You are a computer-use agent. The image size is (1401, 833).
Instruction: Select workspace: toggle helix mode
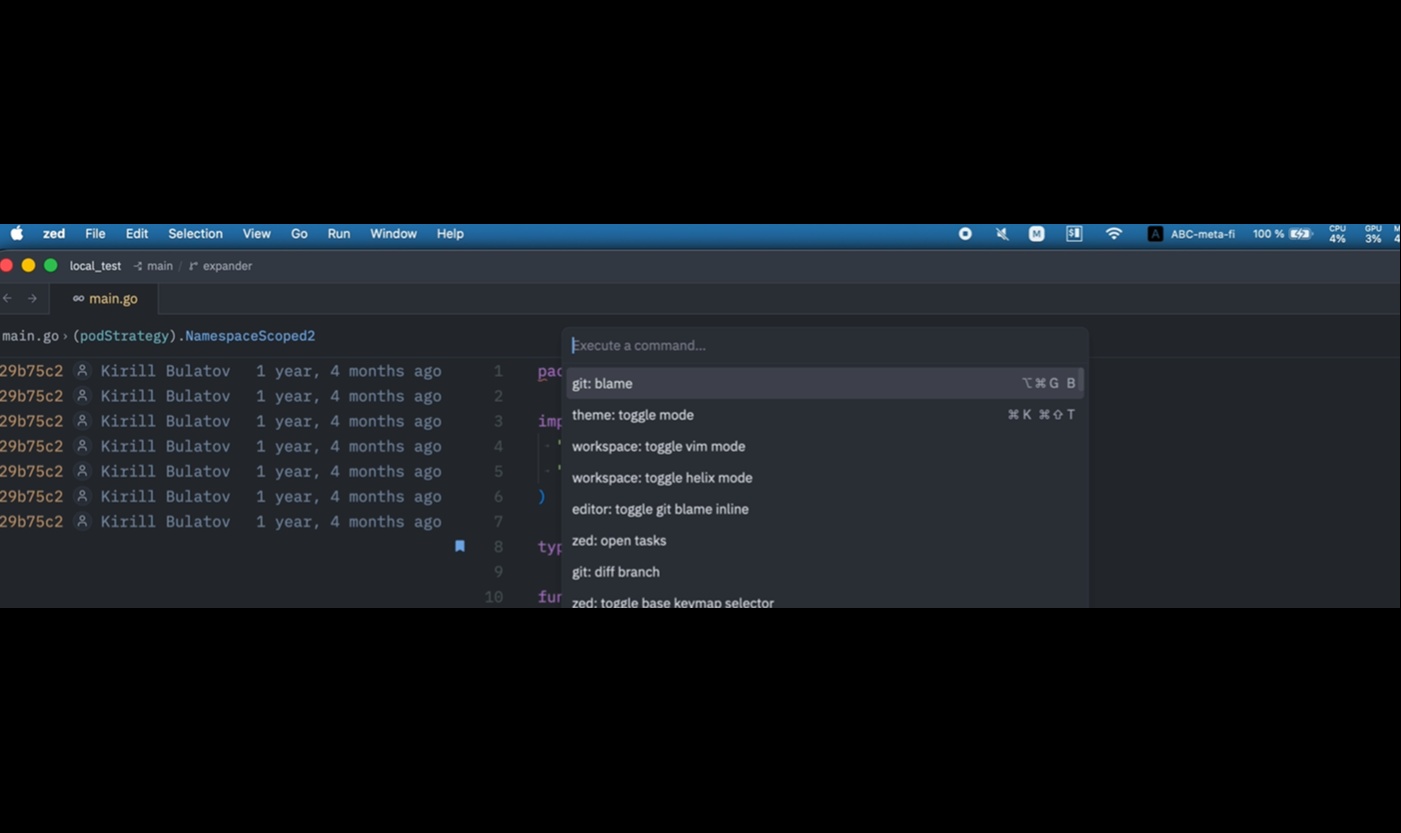[x=825, y=478]
